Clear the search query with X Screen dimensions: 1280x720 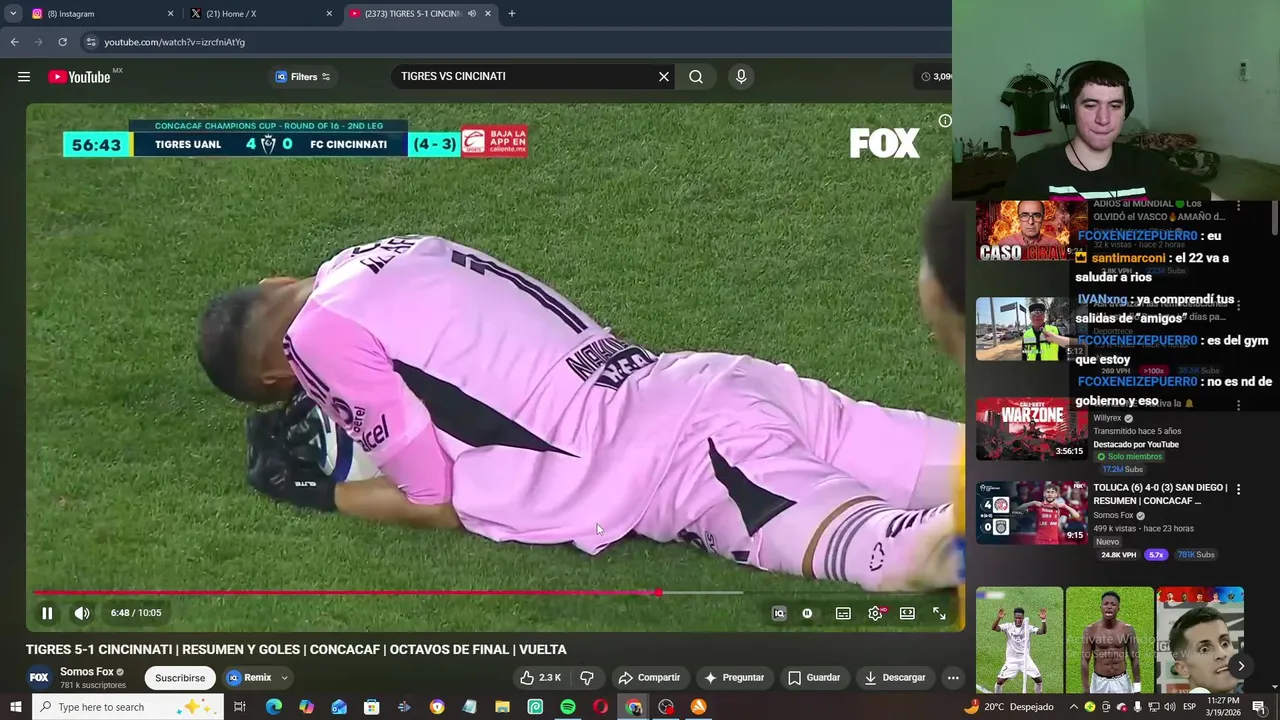pyautogui.click(x=663, y=76)
